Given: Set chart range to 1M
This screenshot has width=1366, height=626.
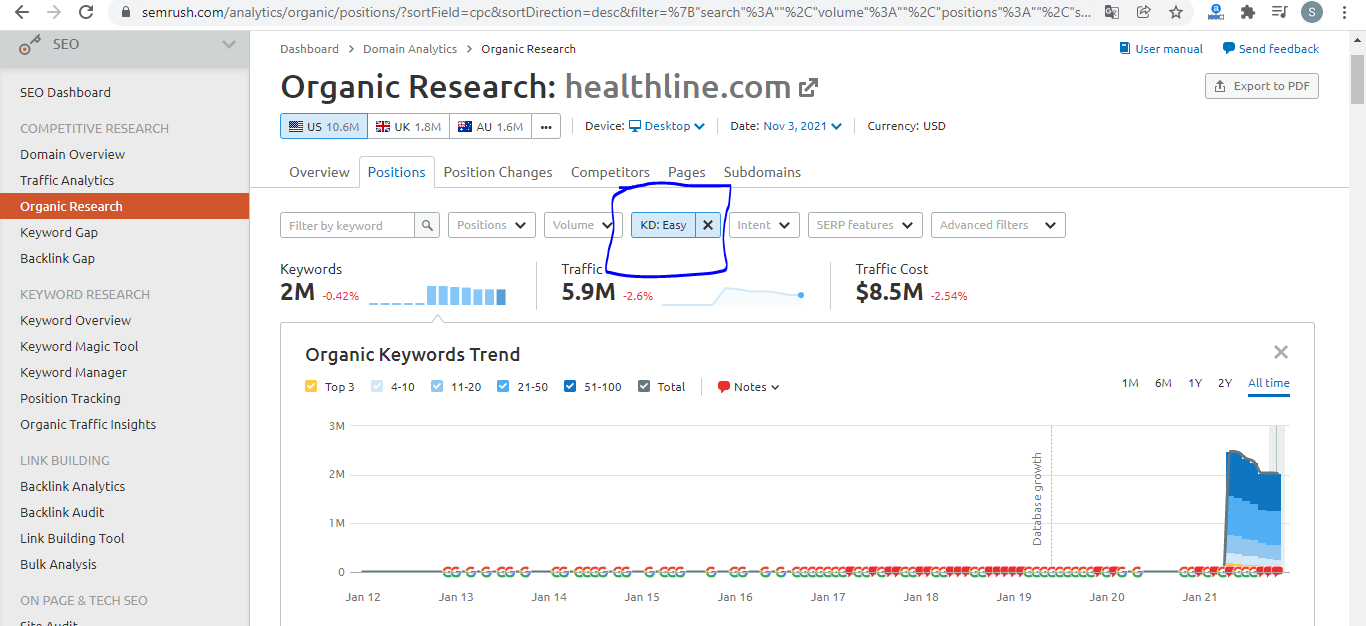Looking at the screenshot, I should point(1130,383).
